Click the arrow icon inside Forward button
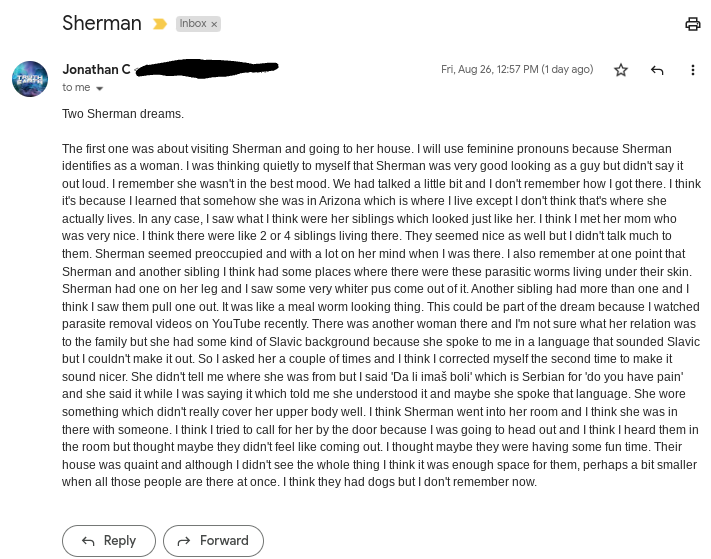711x559 pixels. click(x=183, y=541)
